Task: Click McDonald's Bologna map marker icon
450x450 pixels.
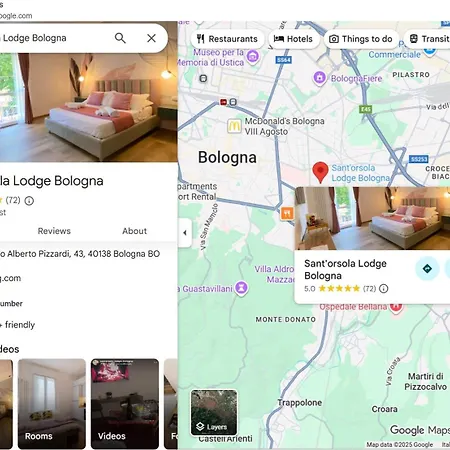Action: tap(234, 126)
